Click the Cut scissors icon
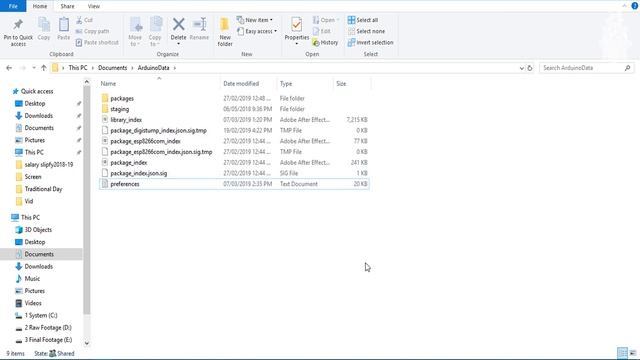The image size is (640, 360). 79,20
